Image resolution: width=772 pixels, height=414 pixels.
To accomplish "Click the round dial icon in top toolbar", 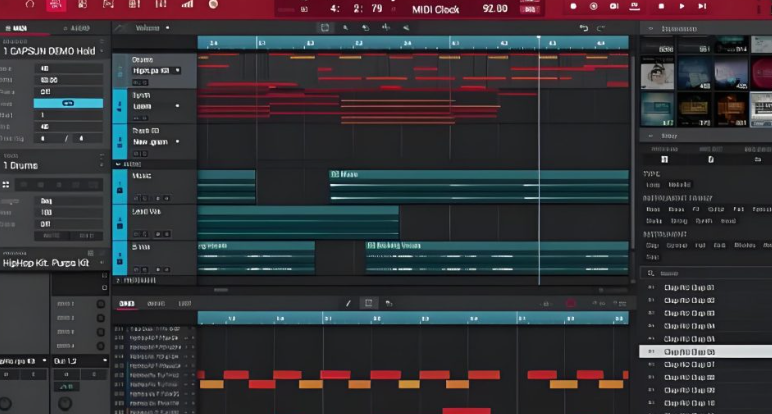I will point(213,4).
